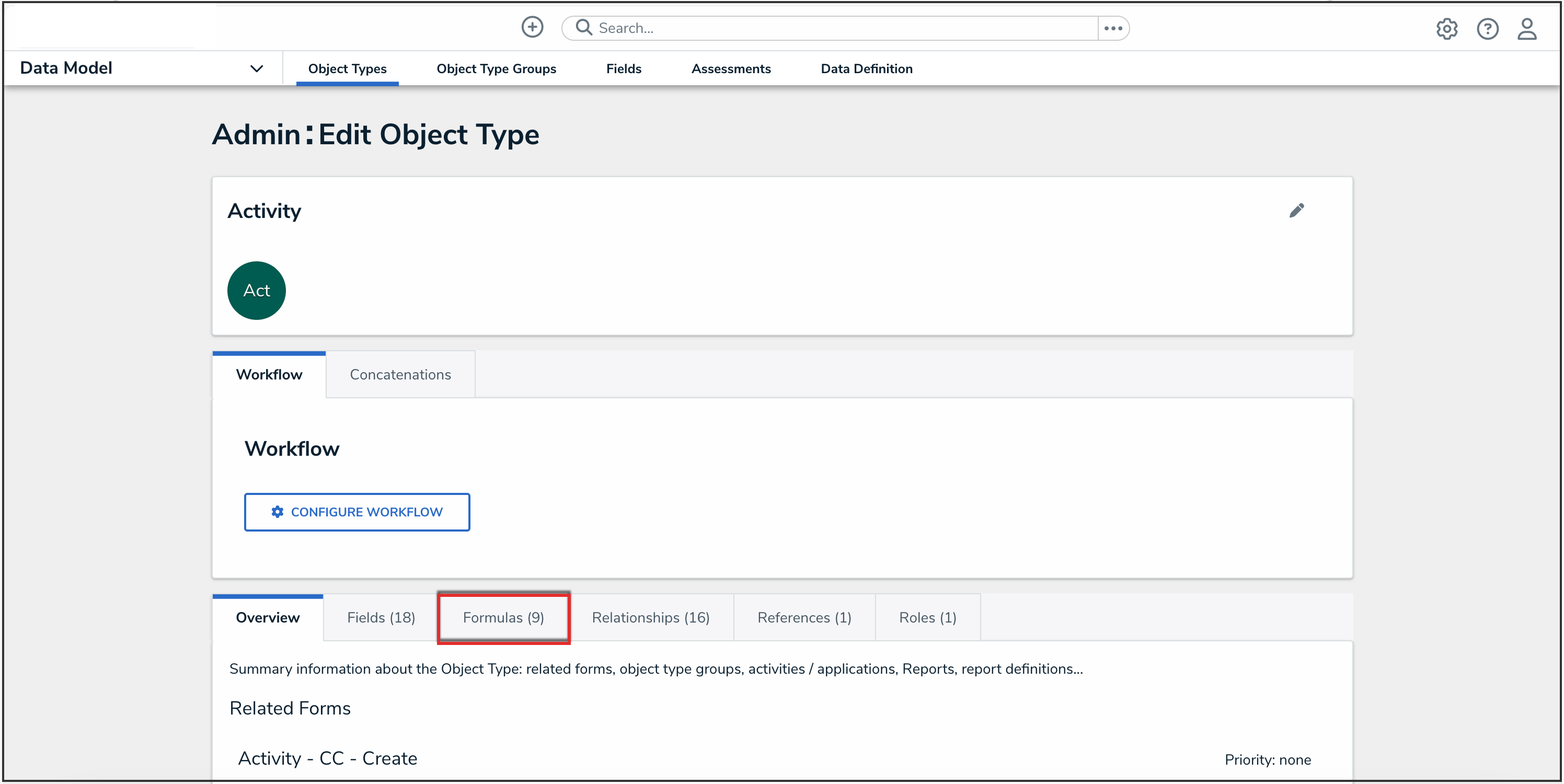
Task: Switch to Object Type Groups tab
Action: (496, 68)
